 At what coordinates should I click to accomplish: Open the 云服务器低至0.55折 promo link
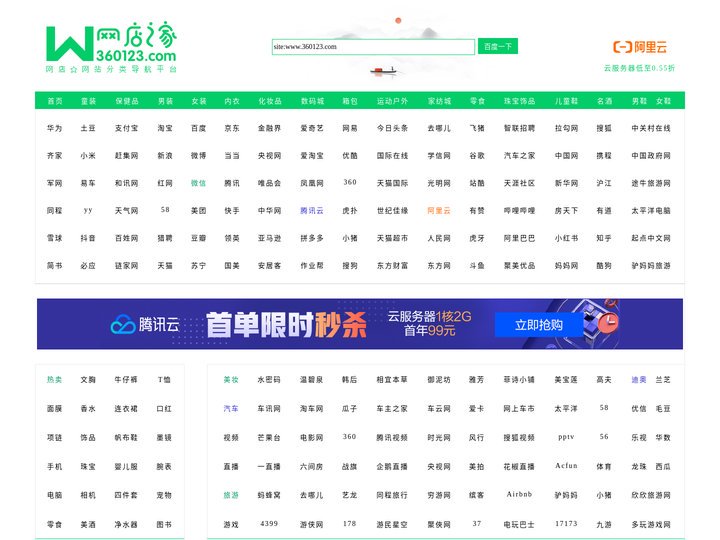pos(639,68)
